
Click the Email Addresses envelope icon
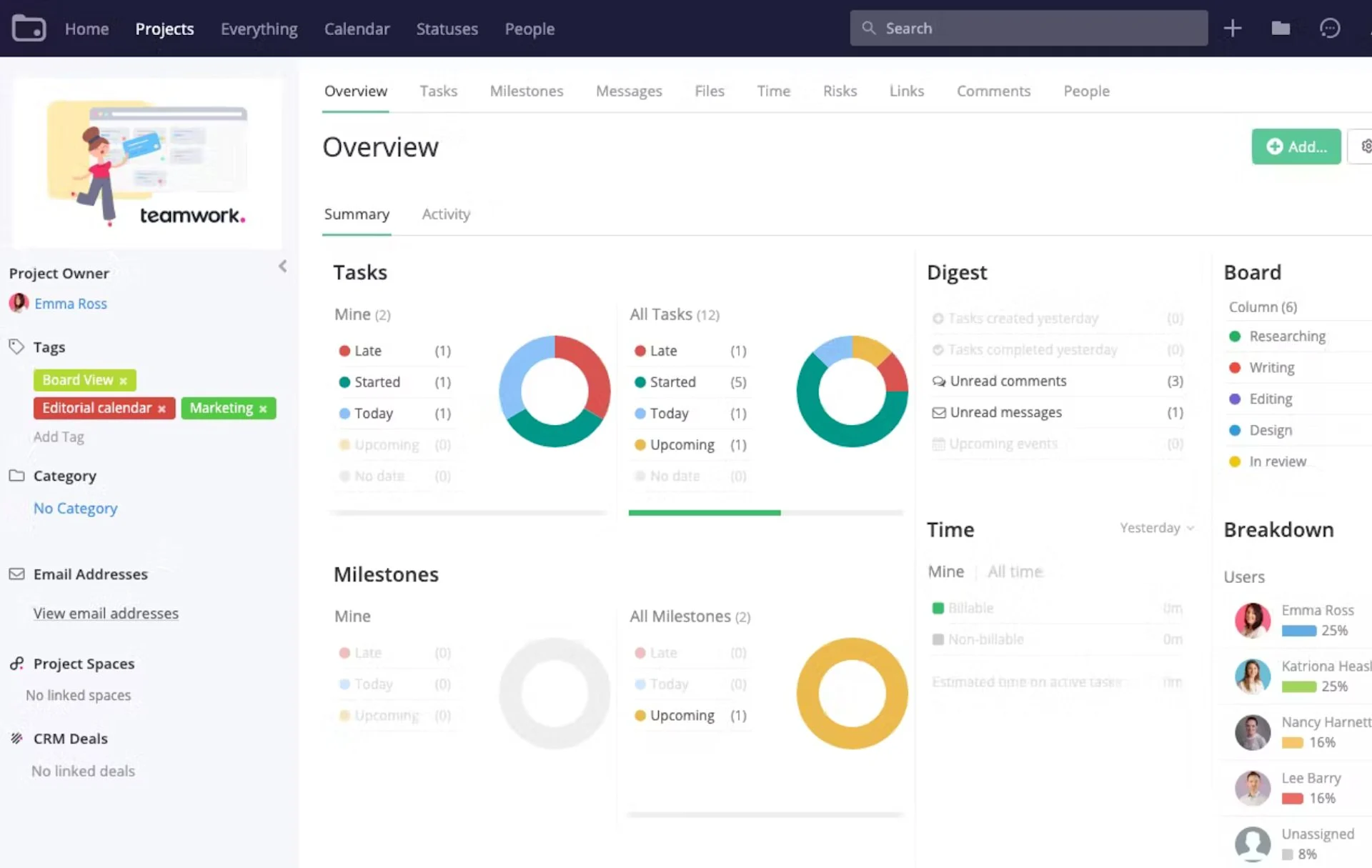click(x=16, y=573)
